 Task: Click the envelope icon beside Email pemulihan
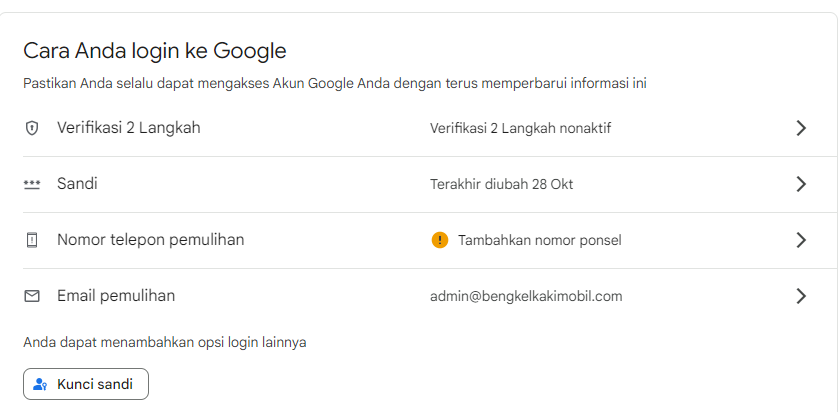tap(32, 296)
